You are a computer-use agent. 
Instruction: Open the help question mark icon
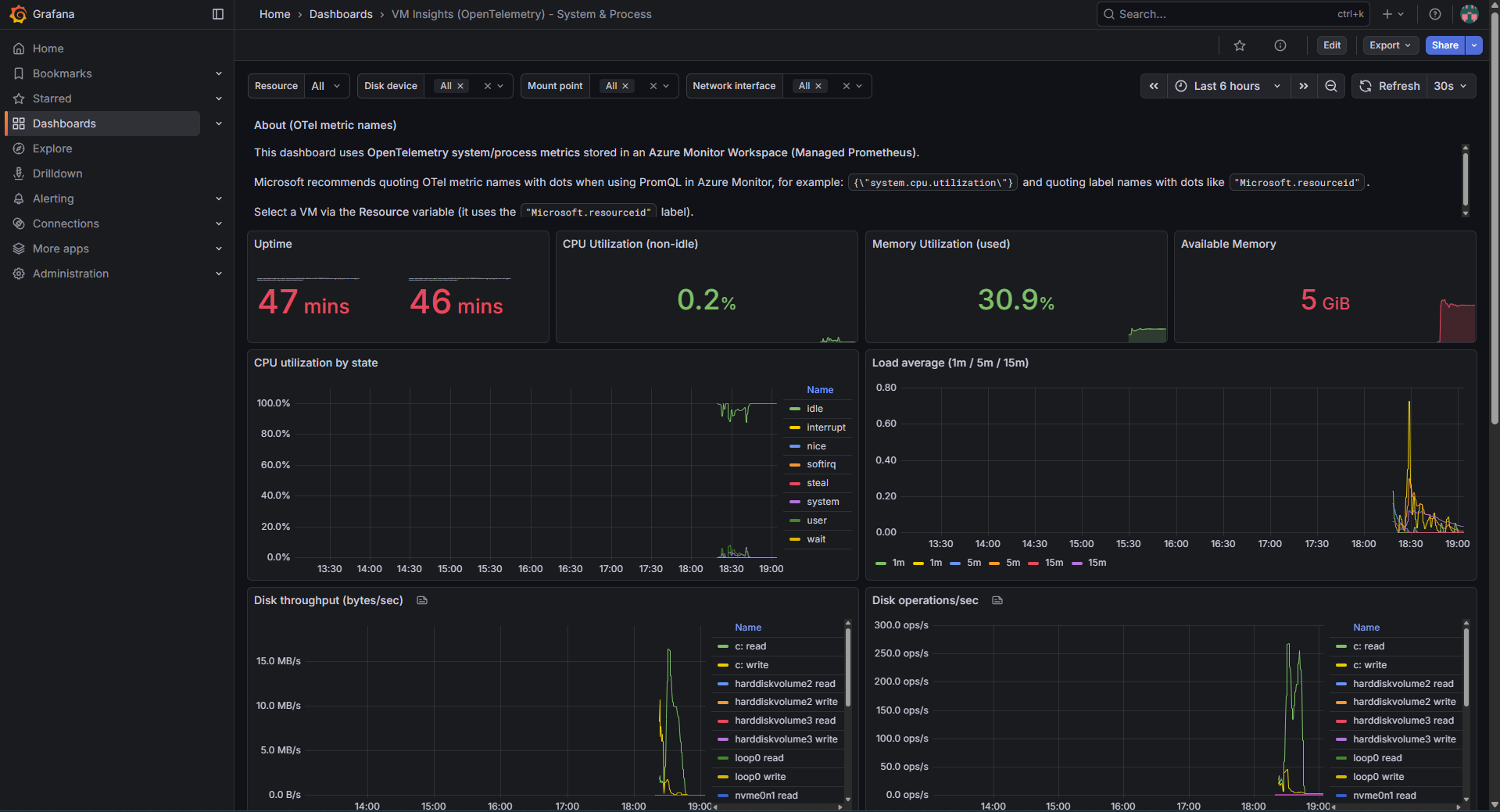tap(1434, 14)
